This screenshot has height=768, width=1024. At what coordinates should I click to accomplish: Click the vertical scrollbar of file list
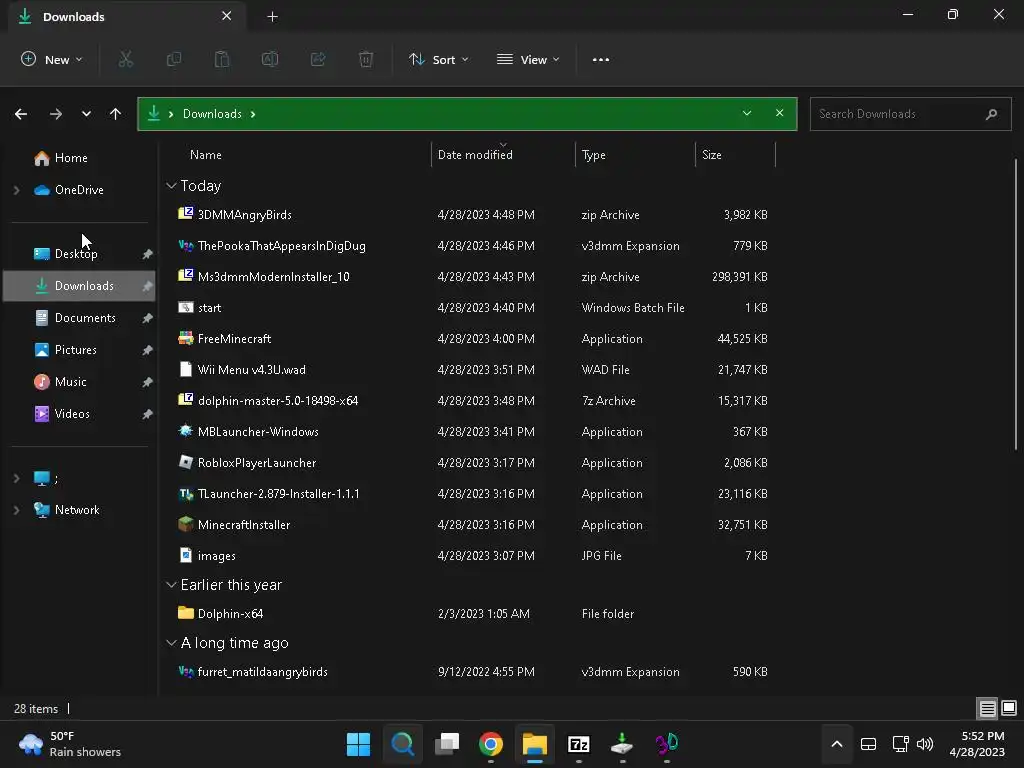pyautogui.click(x=1016, y=304)
